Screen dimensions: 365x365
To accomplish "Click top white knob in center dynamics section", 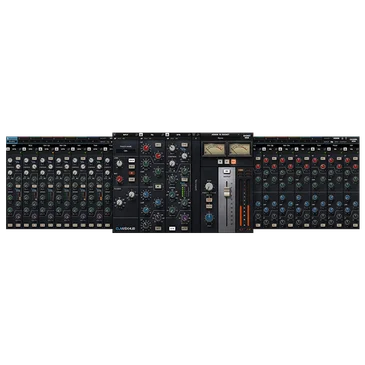I will pos(172,148).
